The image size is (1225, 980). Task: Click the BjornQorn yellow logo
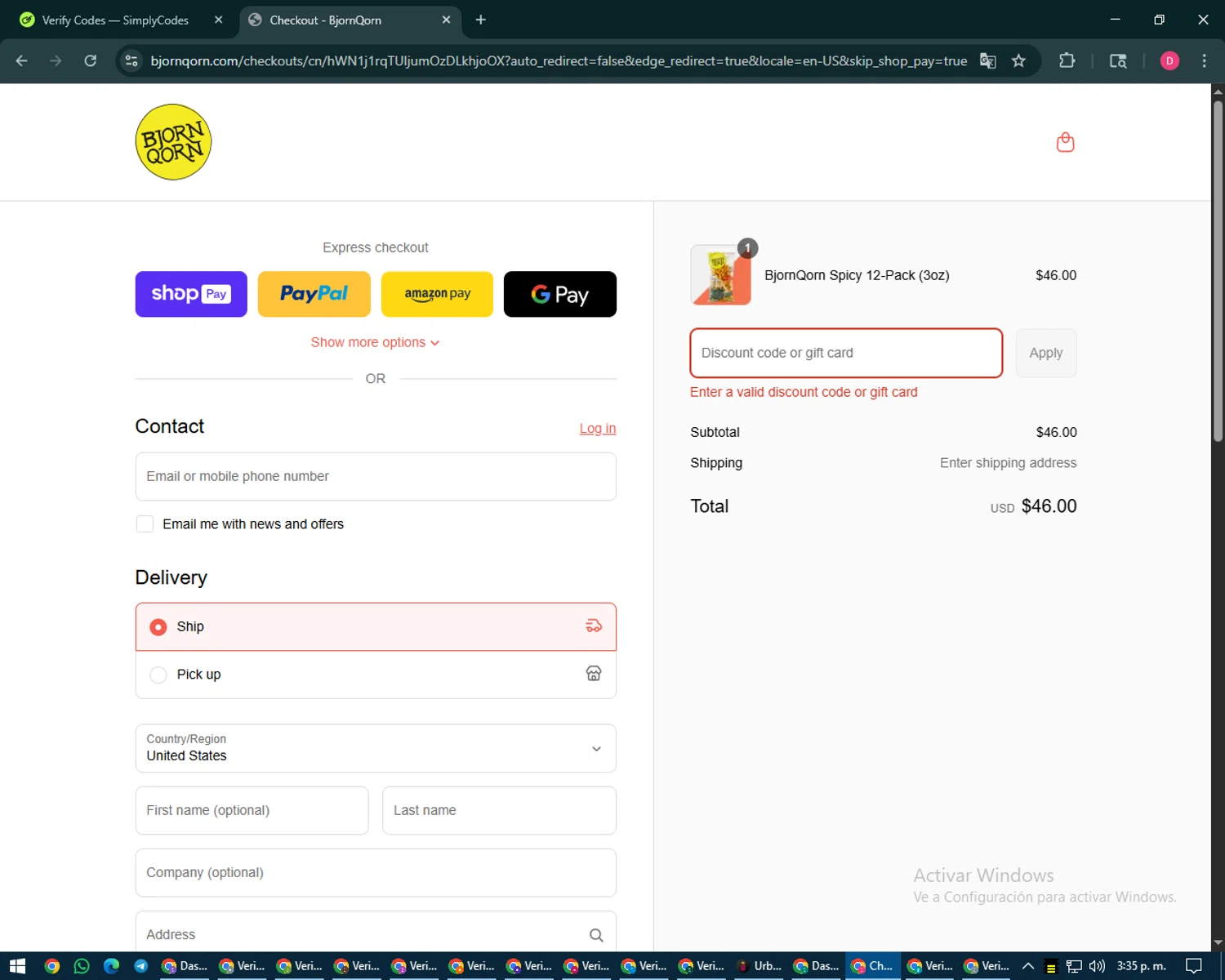[173, 142]
